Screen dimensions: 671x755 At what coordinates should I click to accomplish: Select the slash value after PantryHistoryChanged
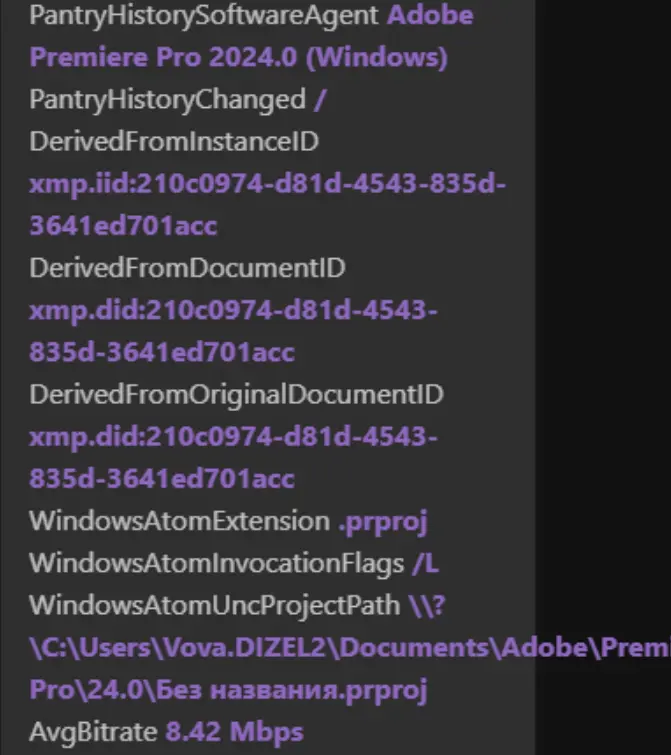point(320,100)
